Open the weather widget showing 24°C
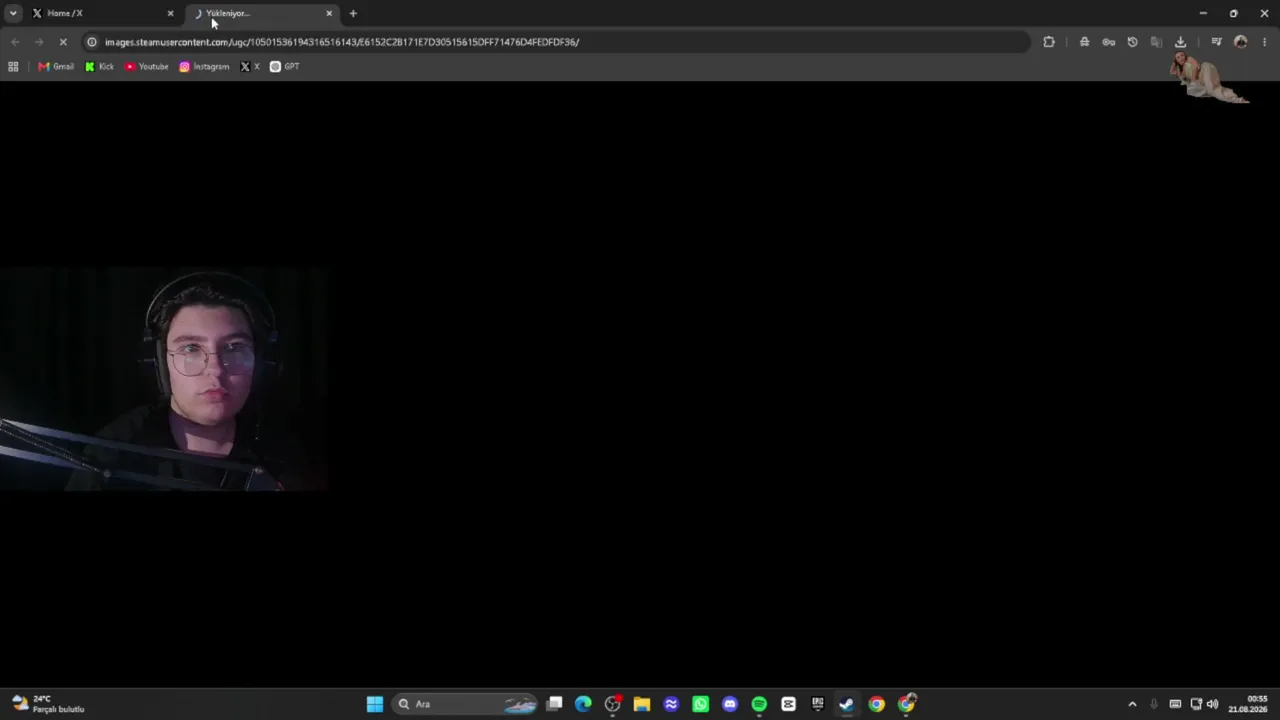Screen dimensions: 1280x720 48,704
